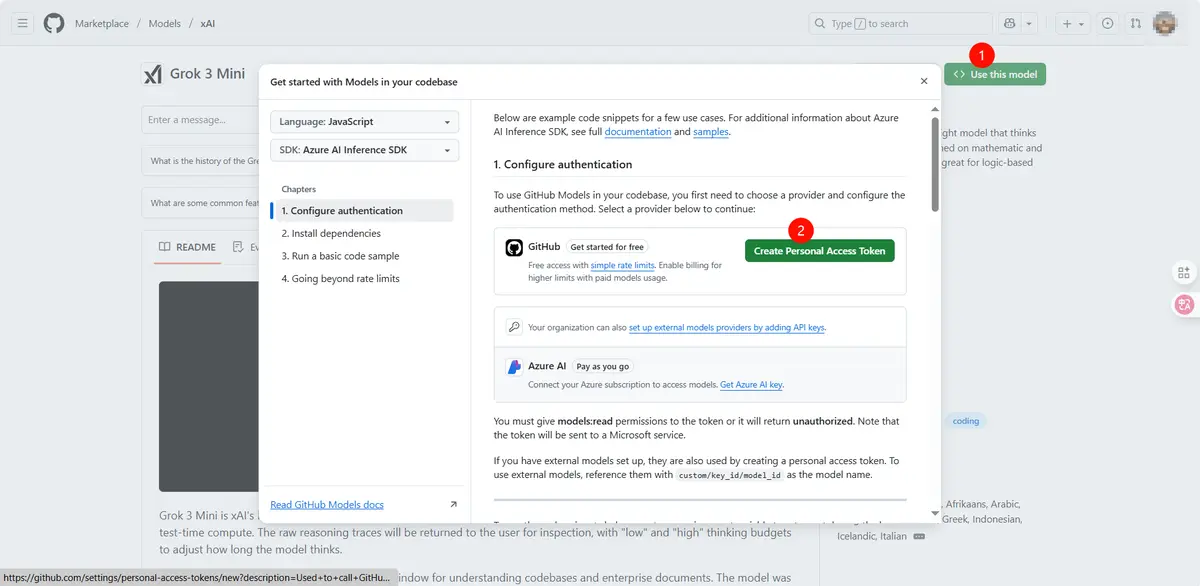Screen dimensions: 1200x586
Task: Close the Get started dialog
Action: click(x=924, y=81)
